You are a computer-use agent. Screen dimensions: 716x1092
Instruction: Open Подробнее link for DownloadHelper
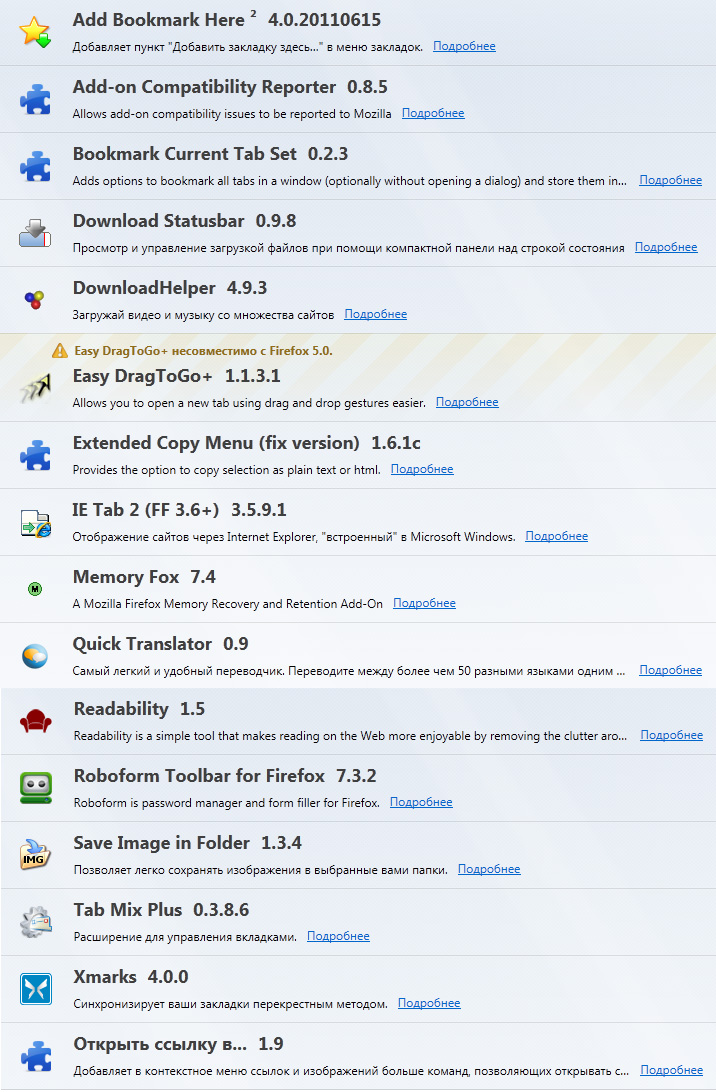click(376, 314)
